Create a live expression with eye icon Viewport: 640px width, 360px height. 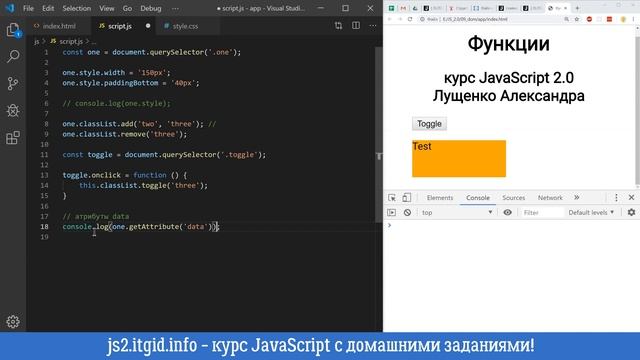[507, 212]
